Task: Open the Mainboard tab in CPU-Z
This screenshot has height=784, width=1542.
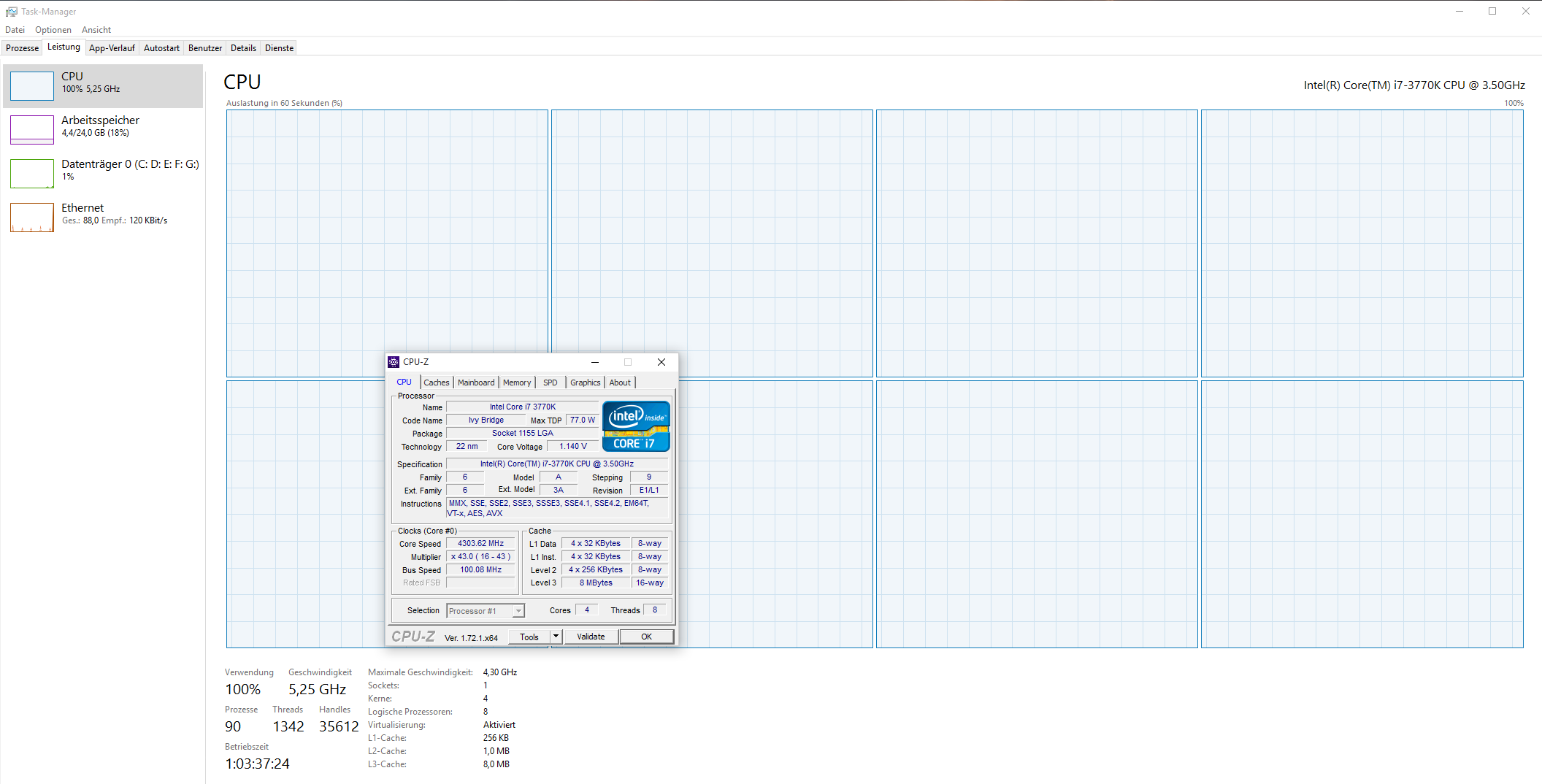Action: [476, 383]
